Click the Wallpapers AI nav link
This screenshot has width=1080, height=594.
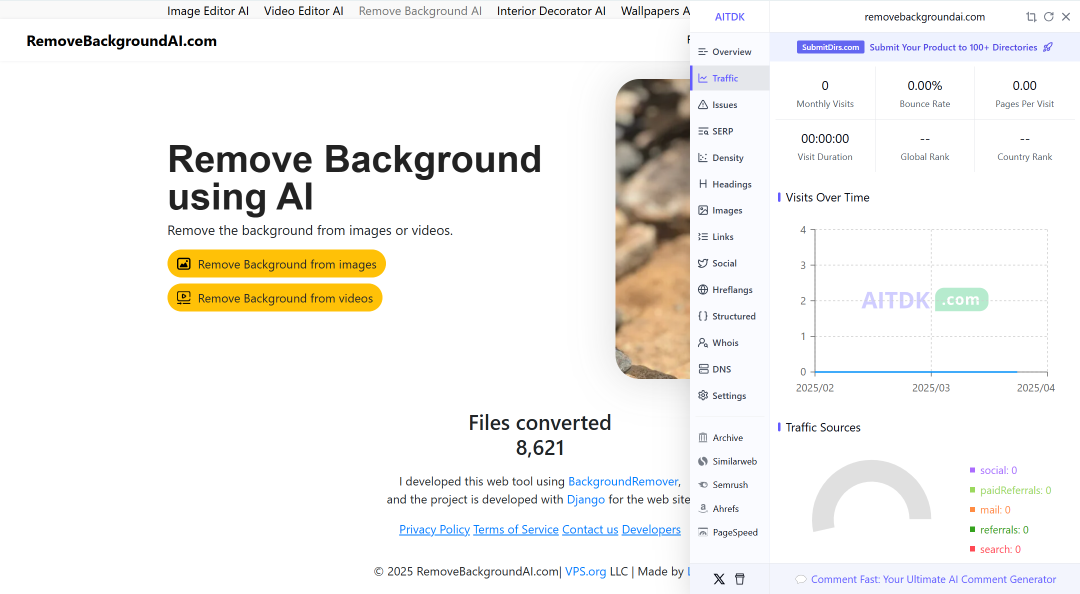pos(655,11)
